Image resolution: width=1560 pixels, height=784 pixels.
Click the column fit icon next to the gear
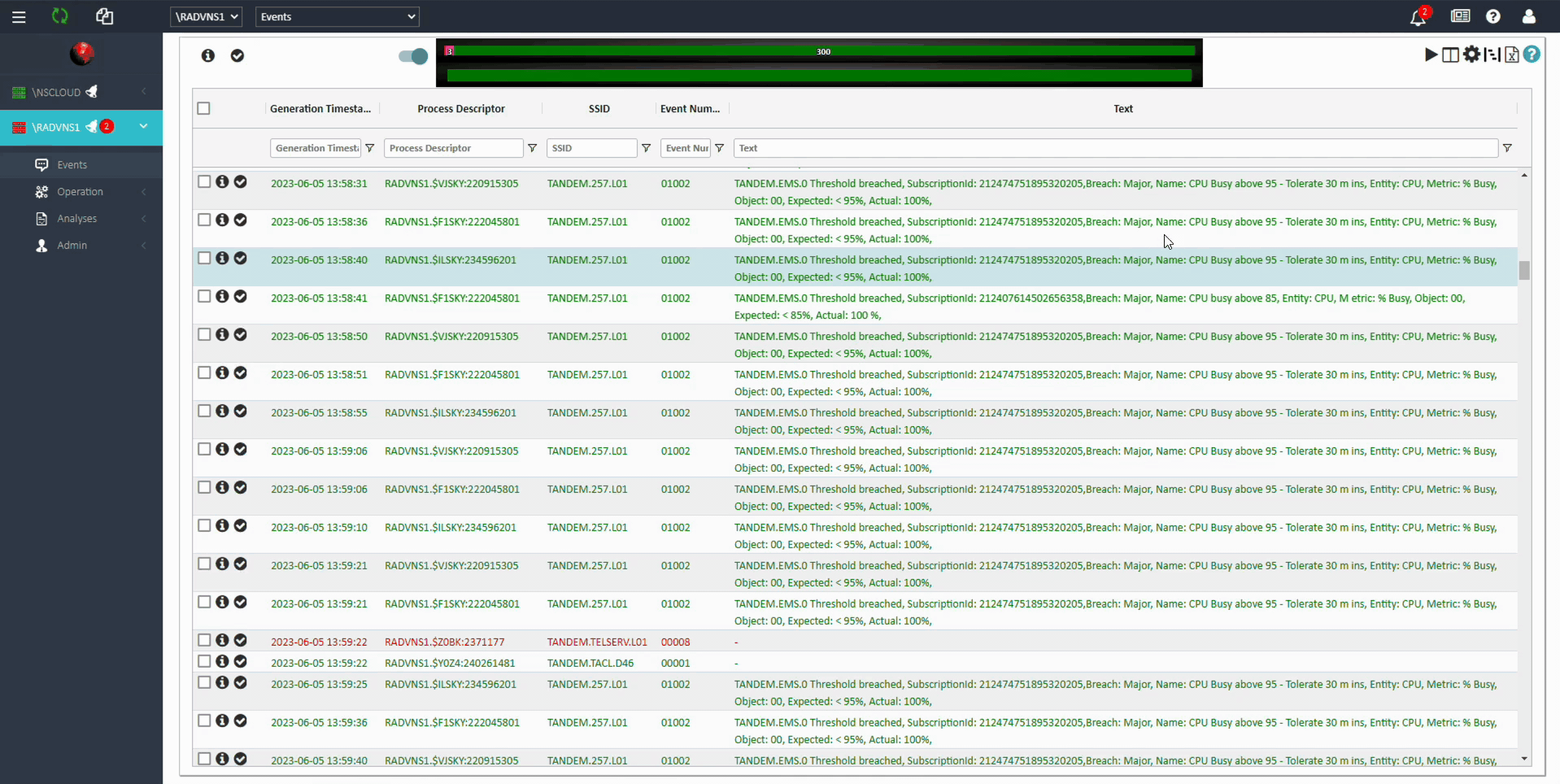(x=1492, y=54)
